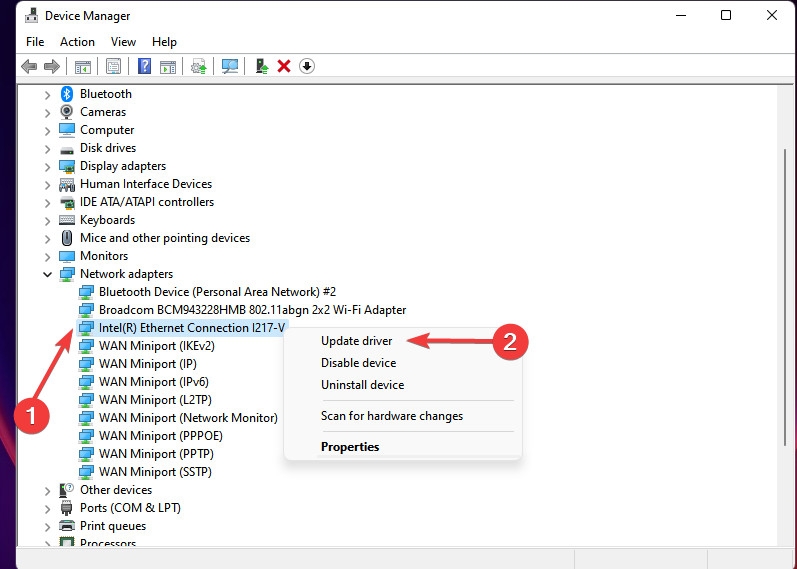Image resolution: width=797 pixels, height=569 pixels.
Task: Select WAN Miniport (Network Monitor)
Action: [x=189, y=418]
